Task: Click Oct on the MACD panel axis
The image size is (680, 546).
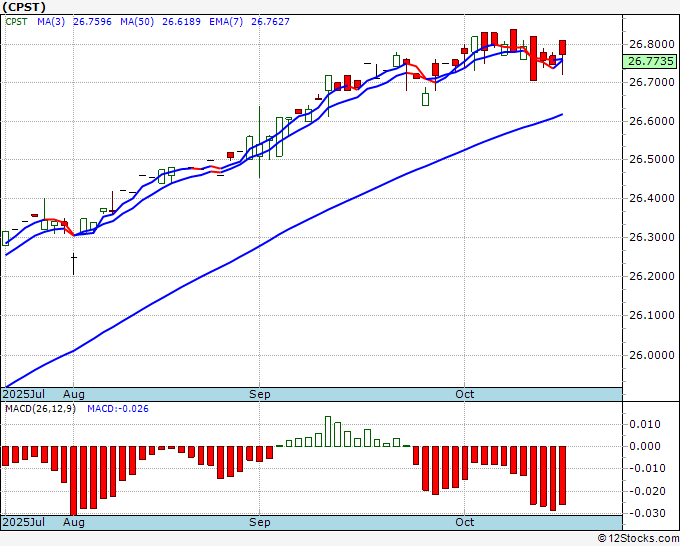Action: pyautogui.click(x=464, y=522)
